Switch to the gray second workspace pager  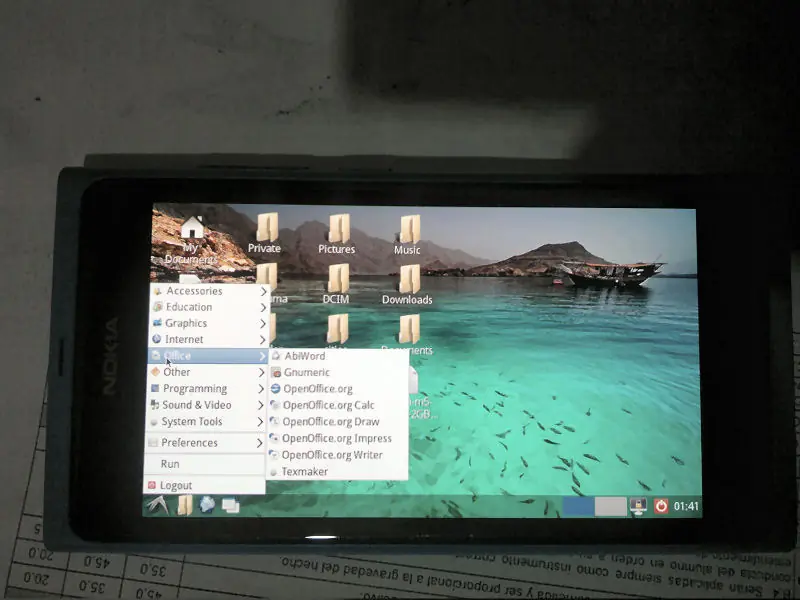(611, 507)
